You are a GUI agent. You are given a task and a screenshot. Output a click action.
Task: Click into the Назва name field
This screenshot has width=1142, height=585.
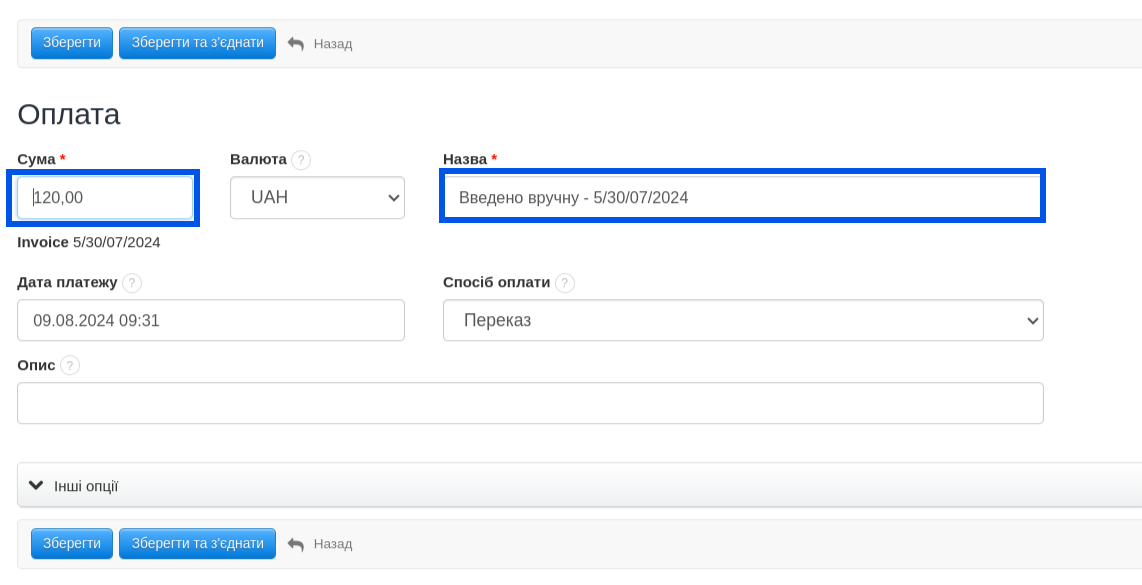point(742,198)
